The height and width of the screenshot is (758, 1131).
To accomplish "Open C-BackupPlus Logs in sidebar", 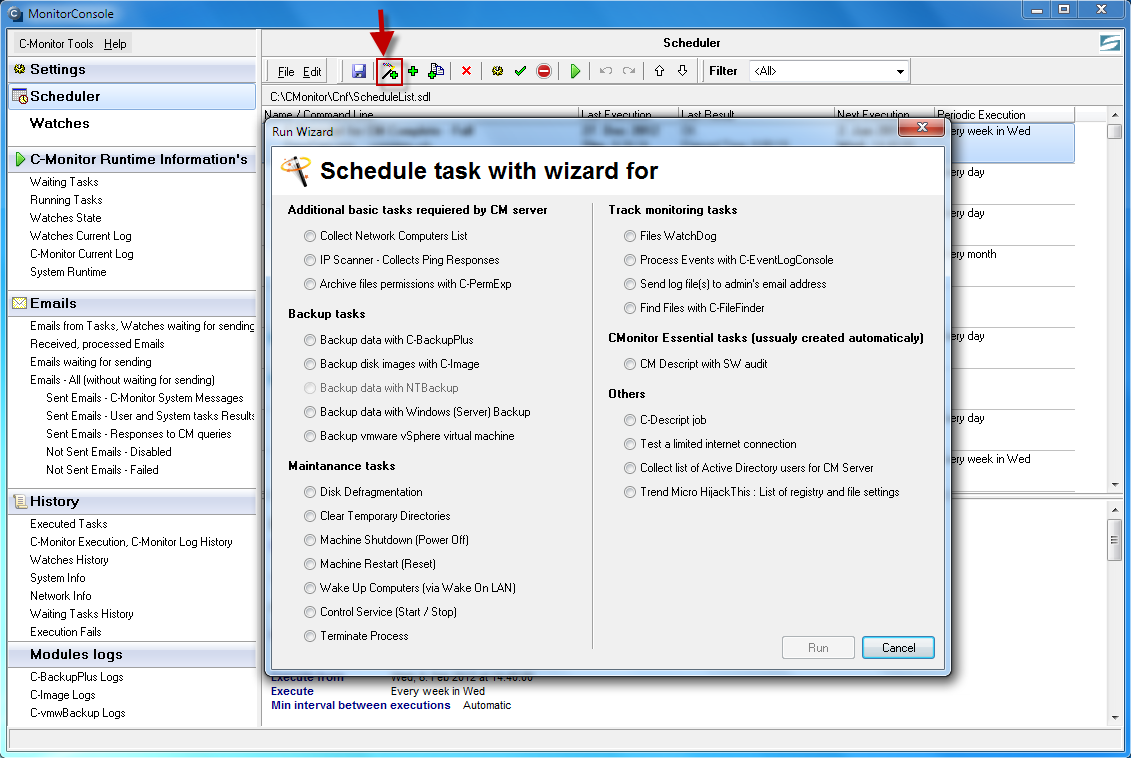I will (76, 677).
